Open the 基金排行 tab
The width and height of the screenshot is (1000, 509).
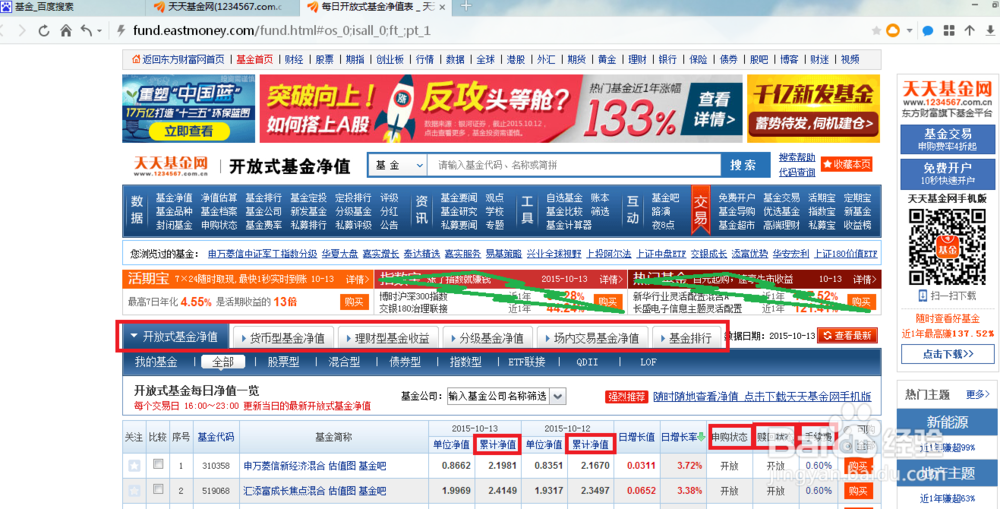pyautogui.click(x=686, y=337)
